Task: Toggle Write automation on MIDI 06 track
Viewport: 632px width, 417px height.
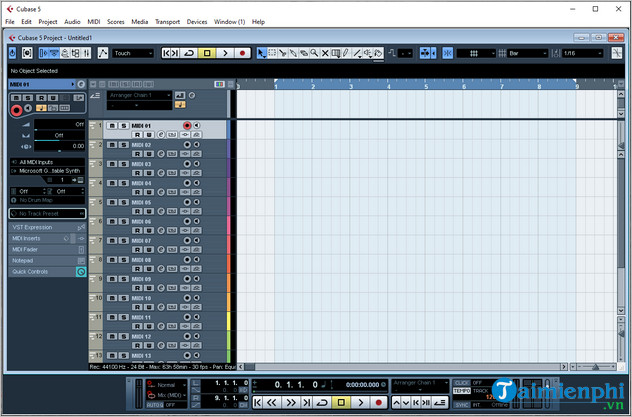Action: point(149,230)
